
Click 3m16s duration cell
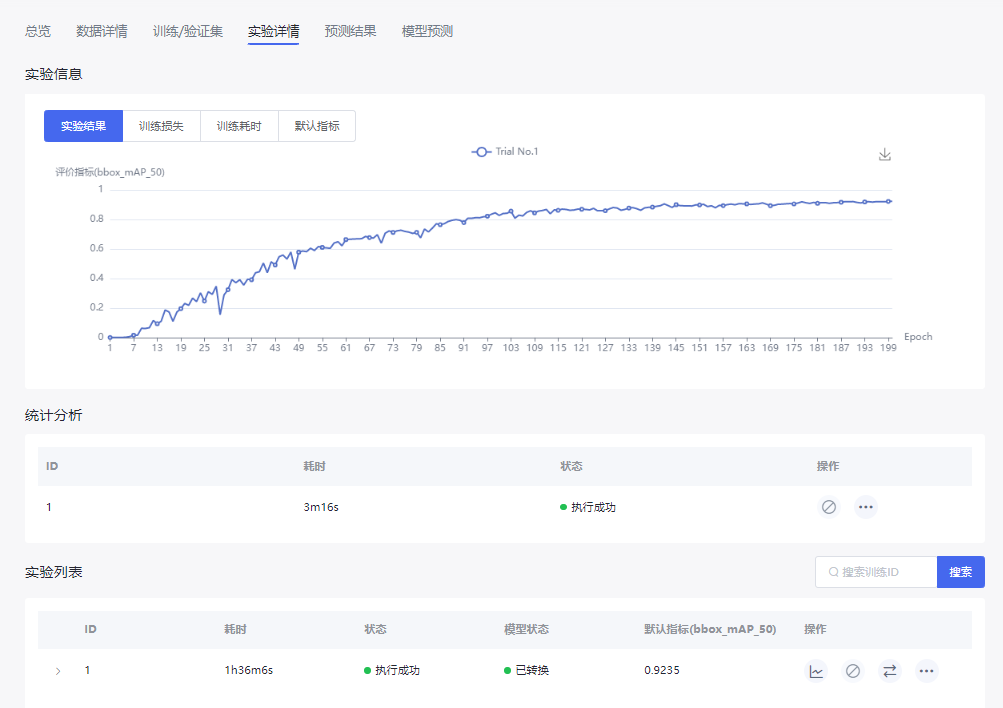click(321, 507)
